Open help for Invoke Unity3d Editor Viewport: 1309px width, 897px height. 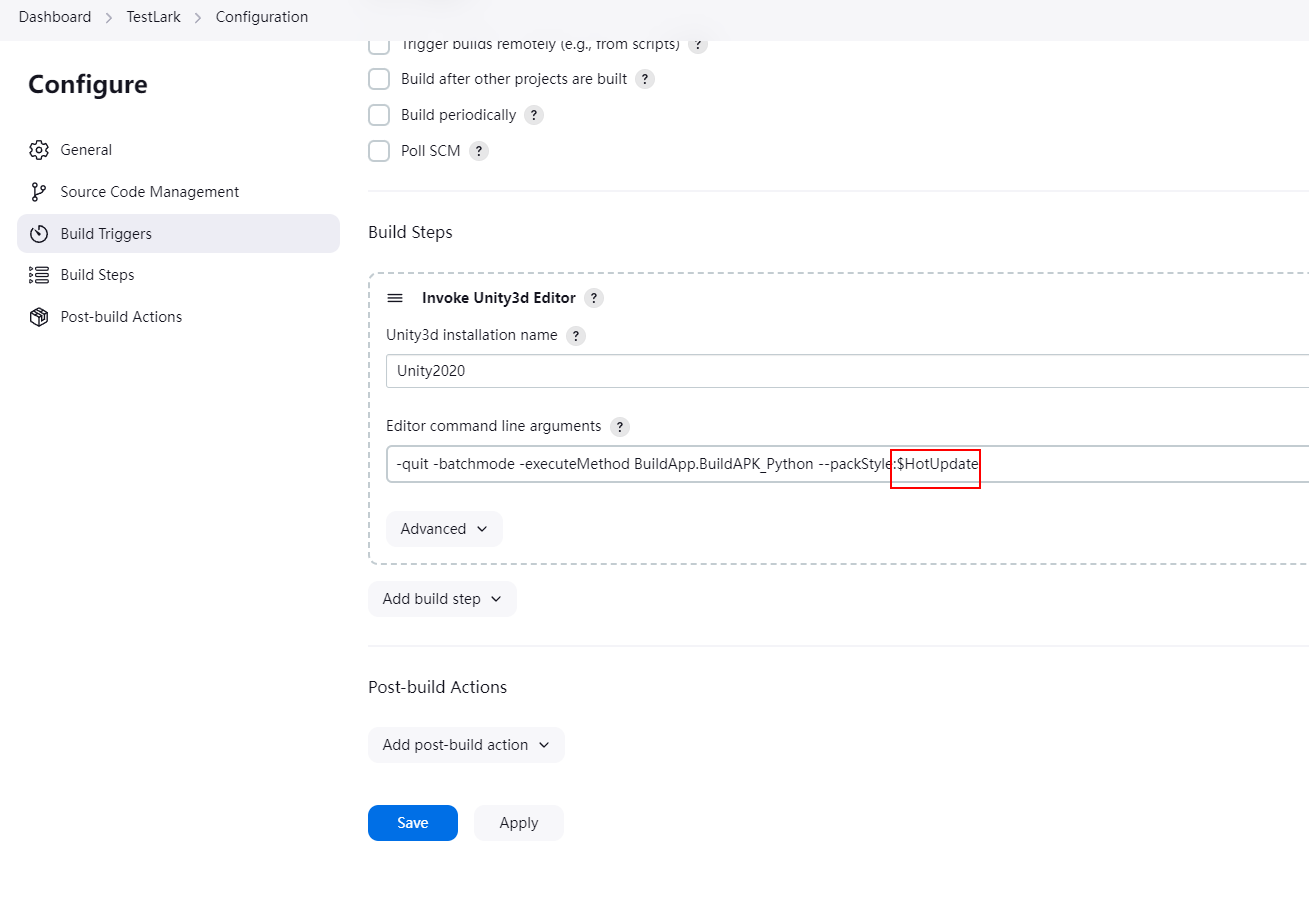(594, 298)
